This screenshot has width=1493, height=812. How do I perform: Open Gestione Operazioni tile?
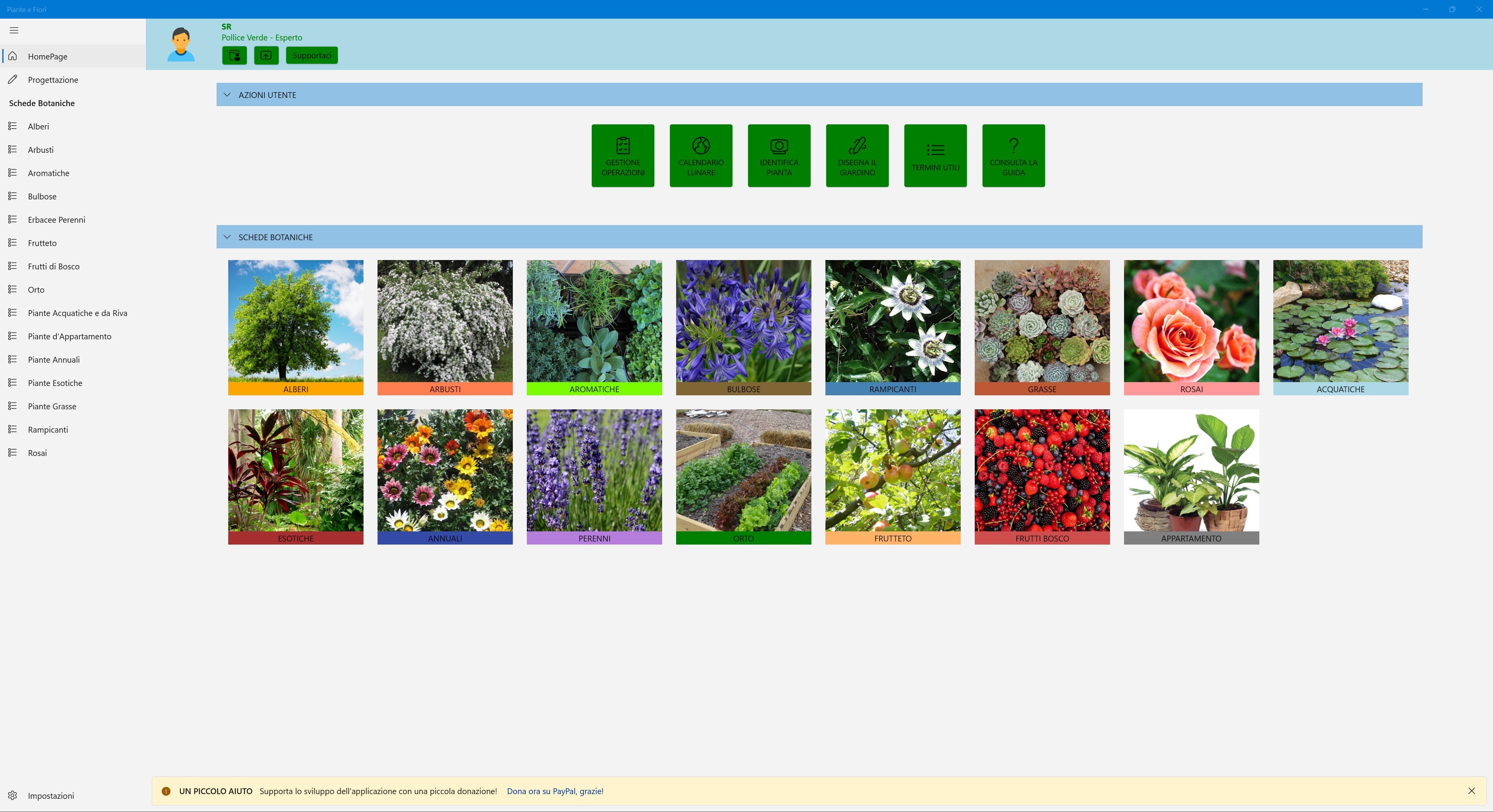(622, 155)
